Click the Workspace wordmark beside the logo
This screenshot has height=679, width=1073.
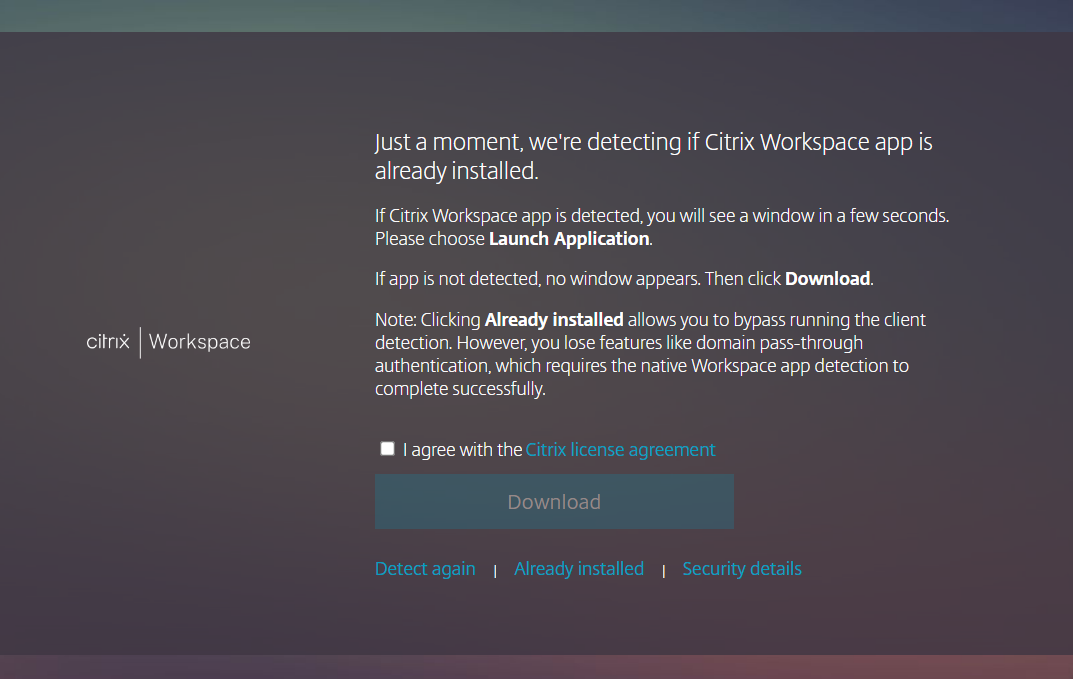[200, 342]
